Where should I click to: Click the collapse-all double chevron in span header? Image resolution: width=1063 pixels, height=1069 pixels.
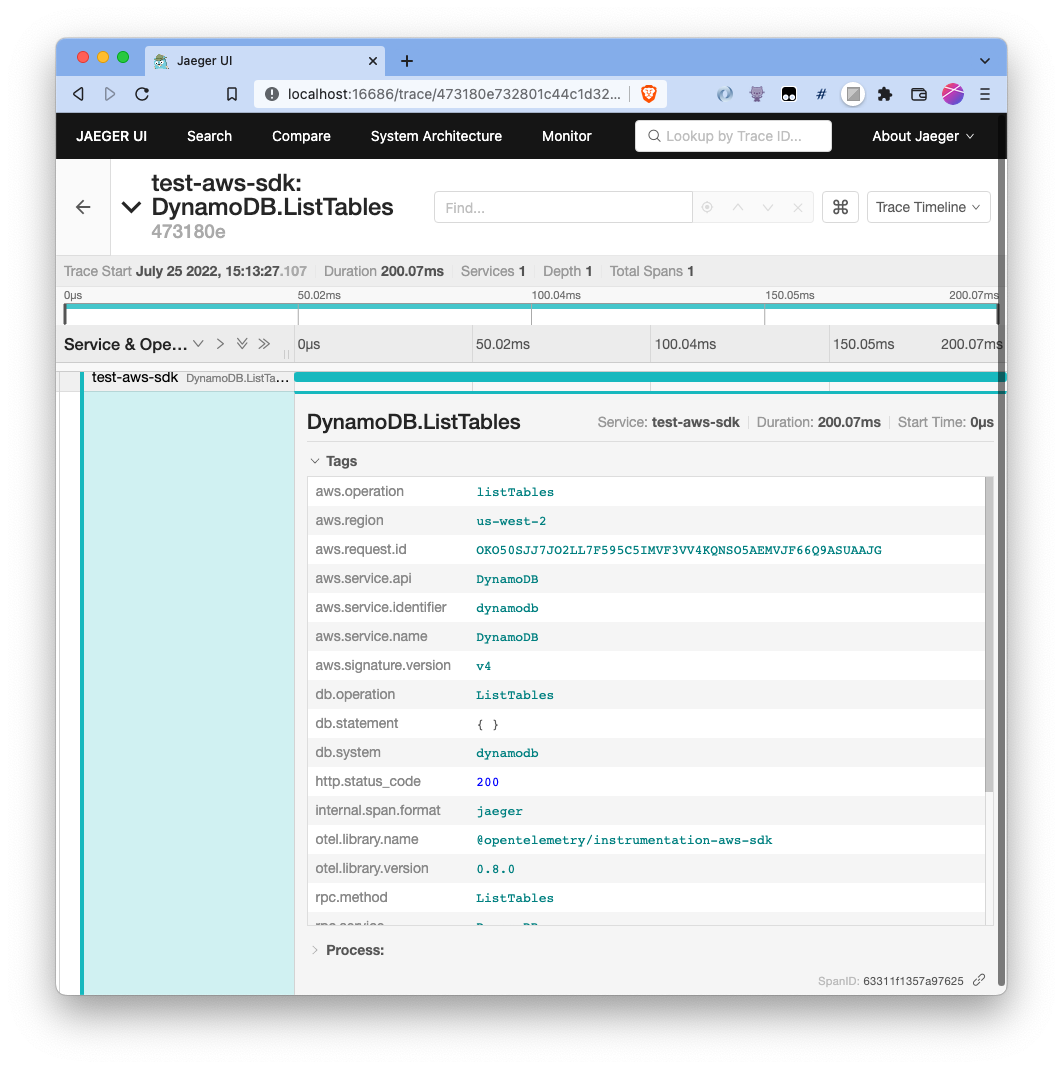[264, 344]
